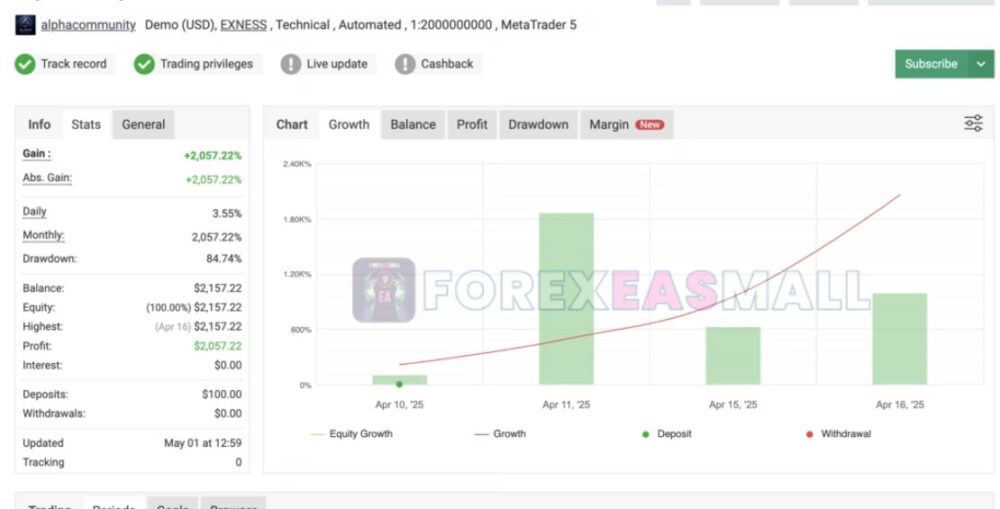The height and width of the screenshot is (509, 1000).
Task: Click the Interest $0.00 value
Action: (228, 365)
